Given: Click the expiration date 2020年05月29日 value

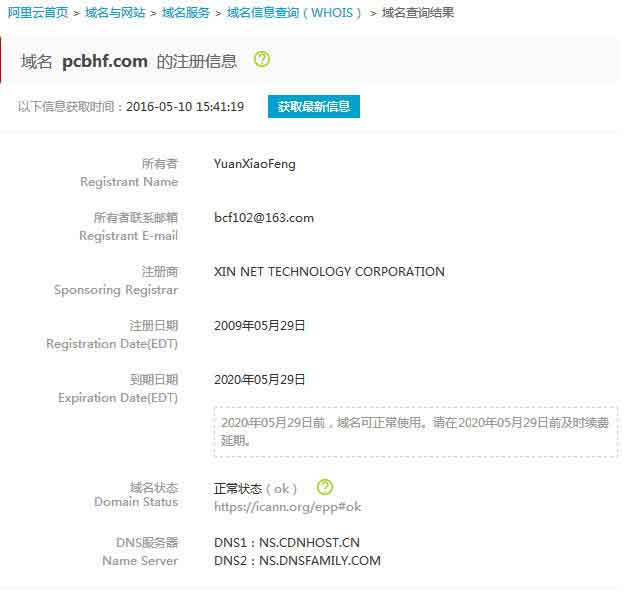Looking at the screenshot, I should click(x=260, y=380).
